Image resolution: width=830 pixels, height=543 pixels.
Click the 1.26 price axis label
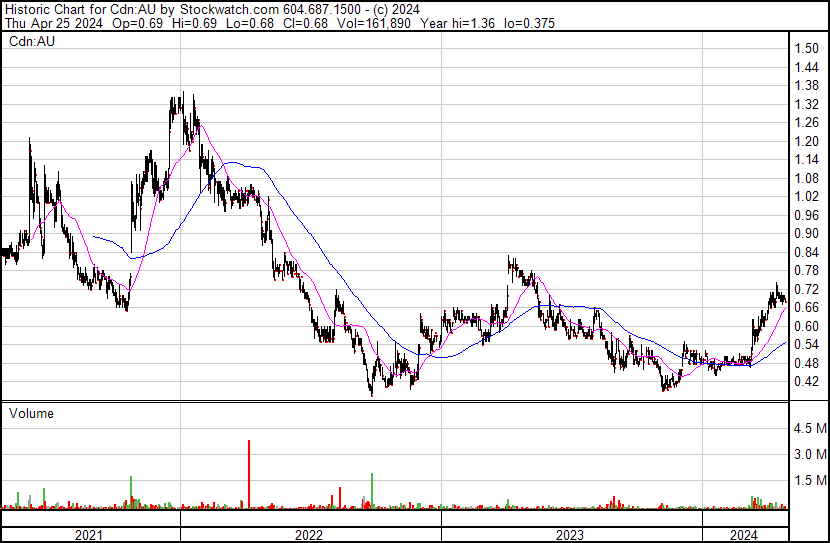[807, 122]
